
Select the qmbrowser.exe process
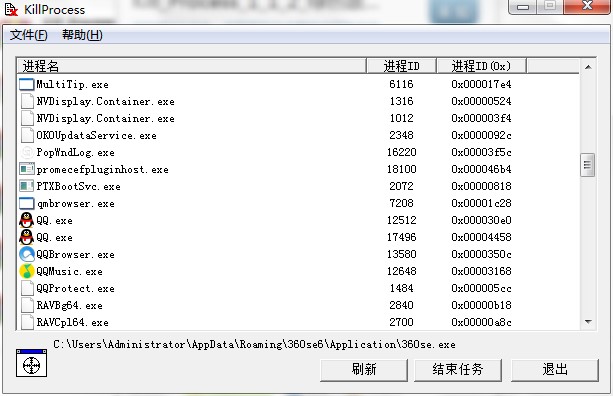[75, 204]
